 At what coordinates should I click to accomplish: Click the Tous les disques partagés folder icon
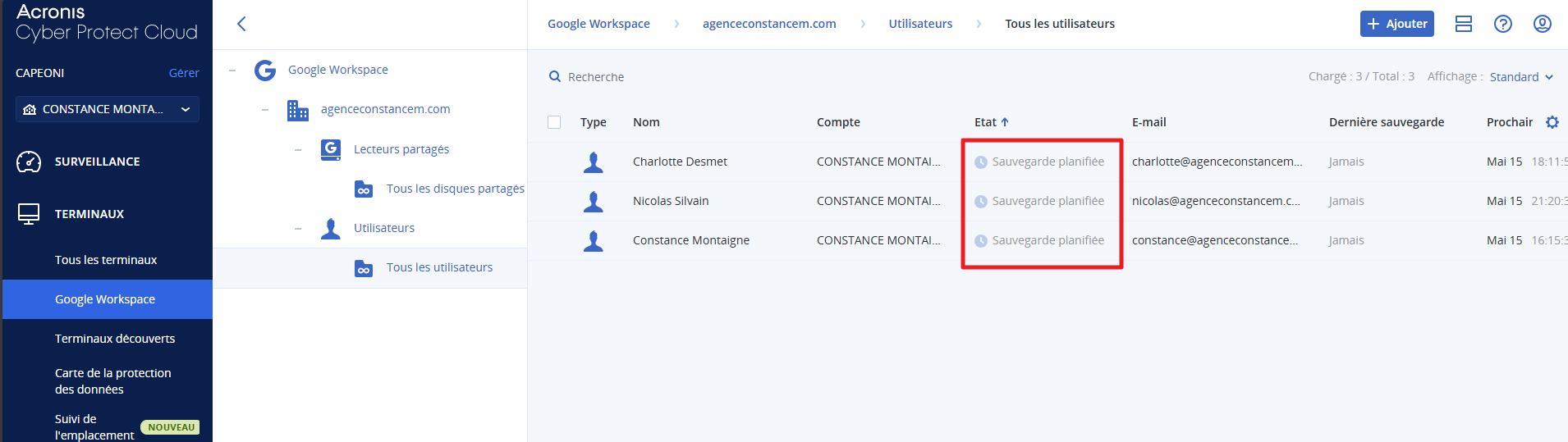[364, 189]
